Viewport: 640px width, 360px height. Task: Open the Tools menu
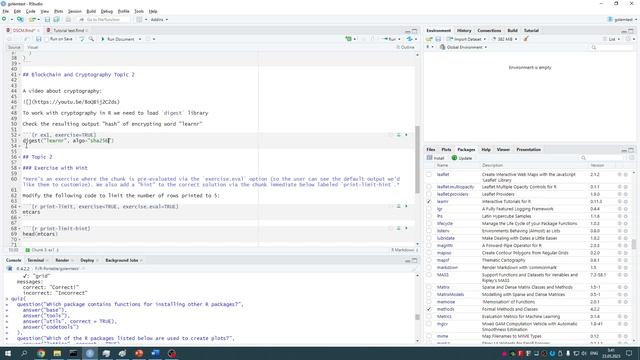139,11
